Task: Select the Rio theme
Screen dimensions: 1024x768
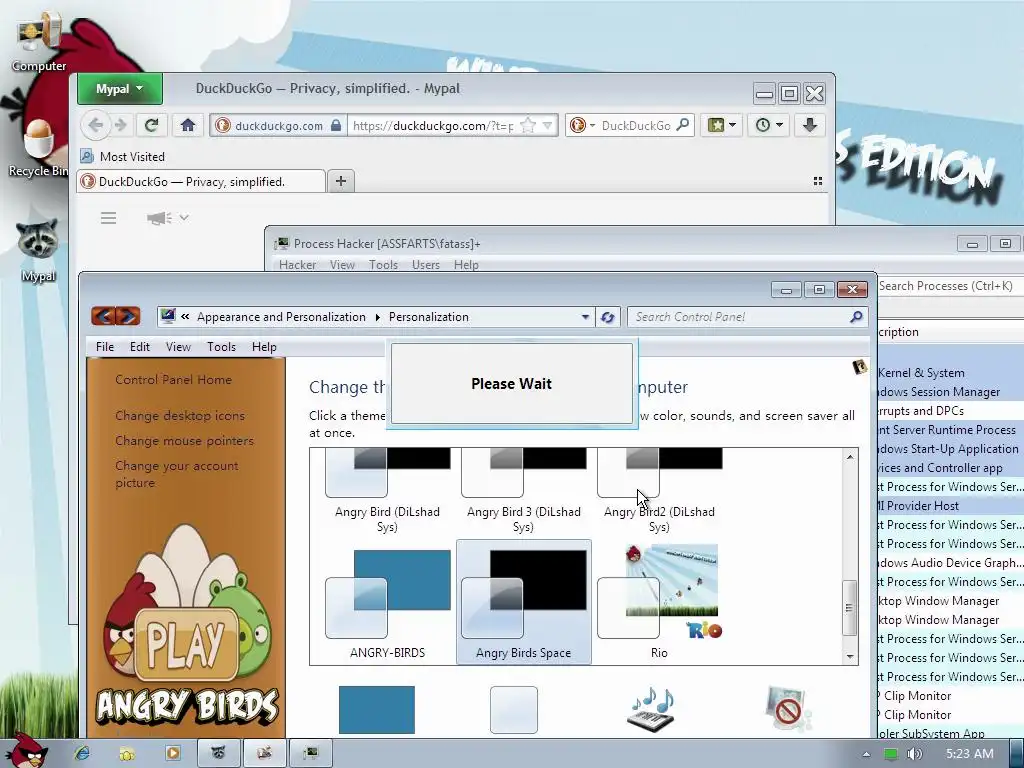Action: coord(660,603)
